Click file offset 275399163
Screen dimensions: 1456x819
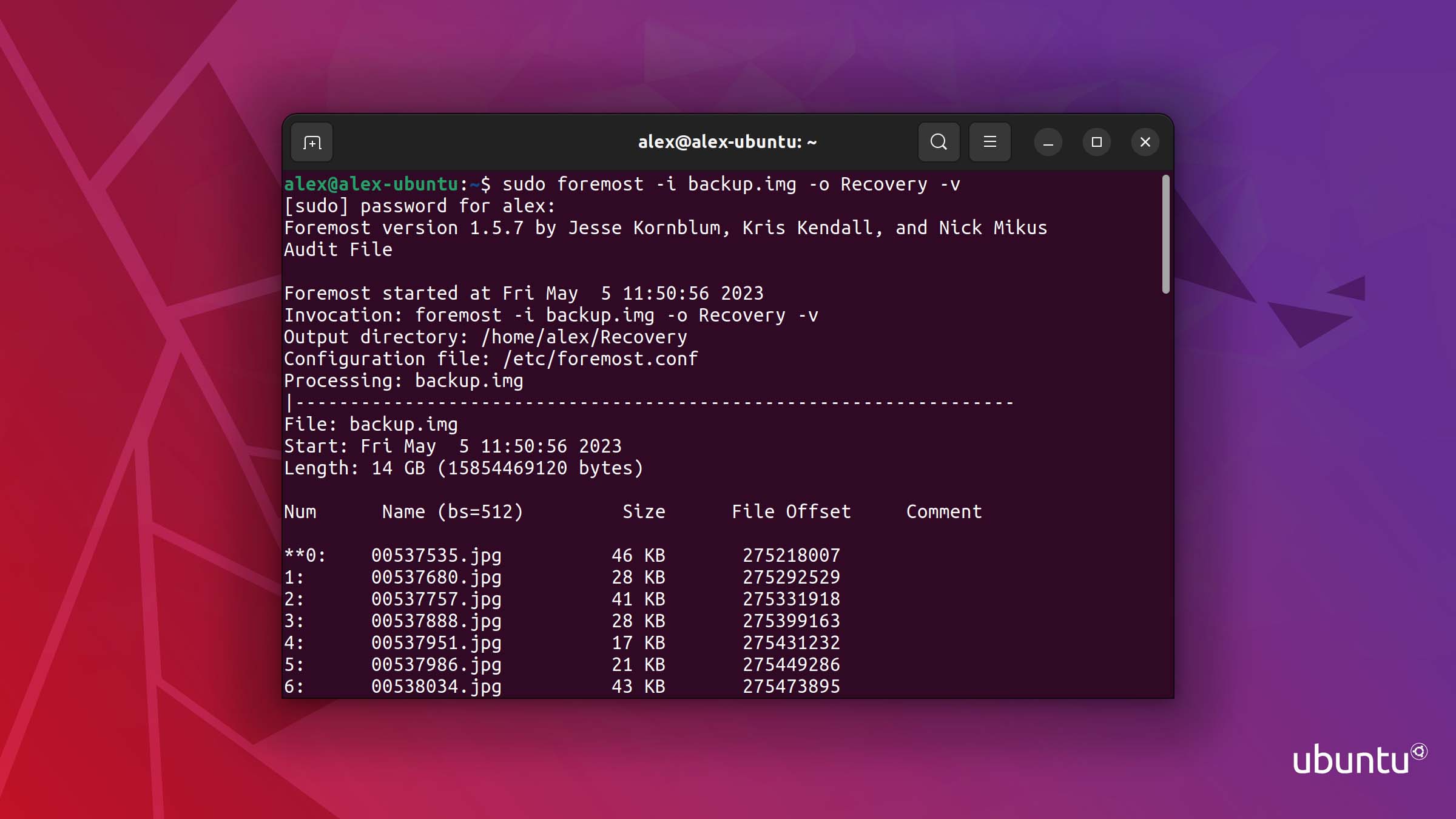click(791, 621)
